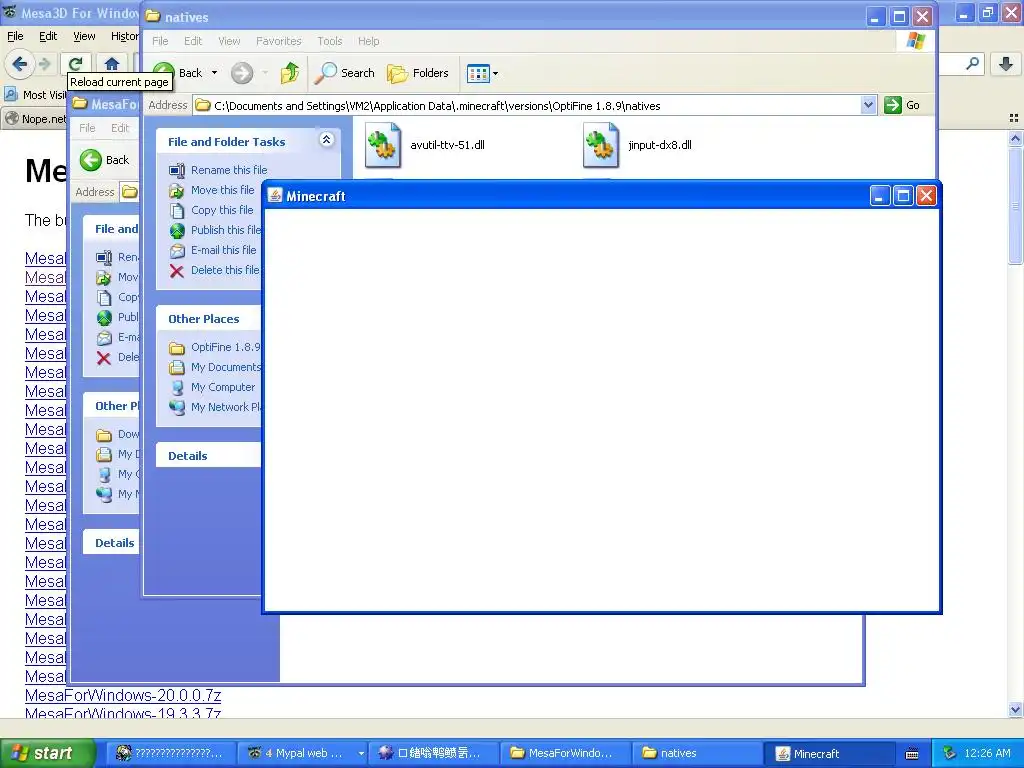This screenshot has width=1024, height=768.
Task: Click Other Places panel header in natives
Action: [x=209, y=319]
